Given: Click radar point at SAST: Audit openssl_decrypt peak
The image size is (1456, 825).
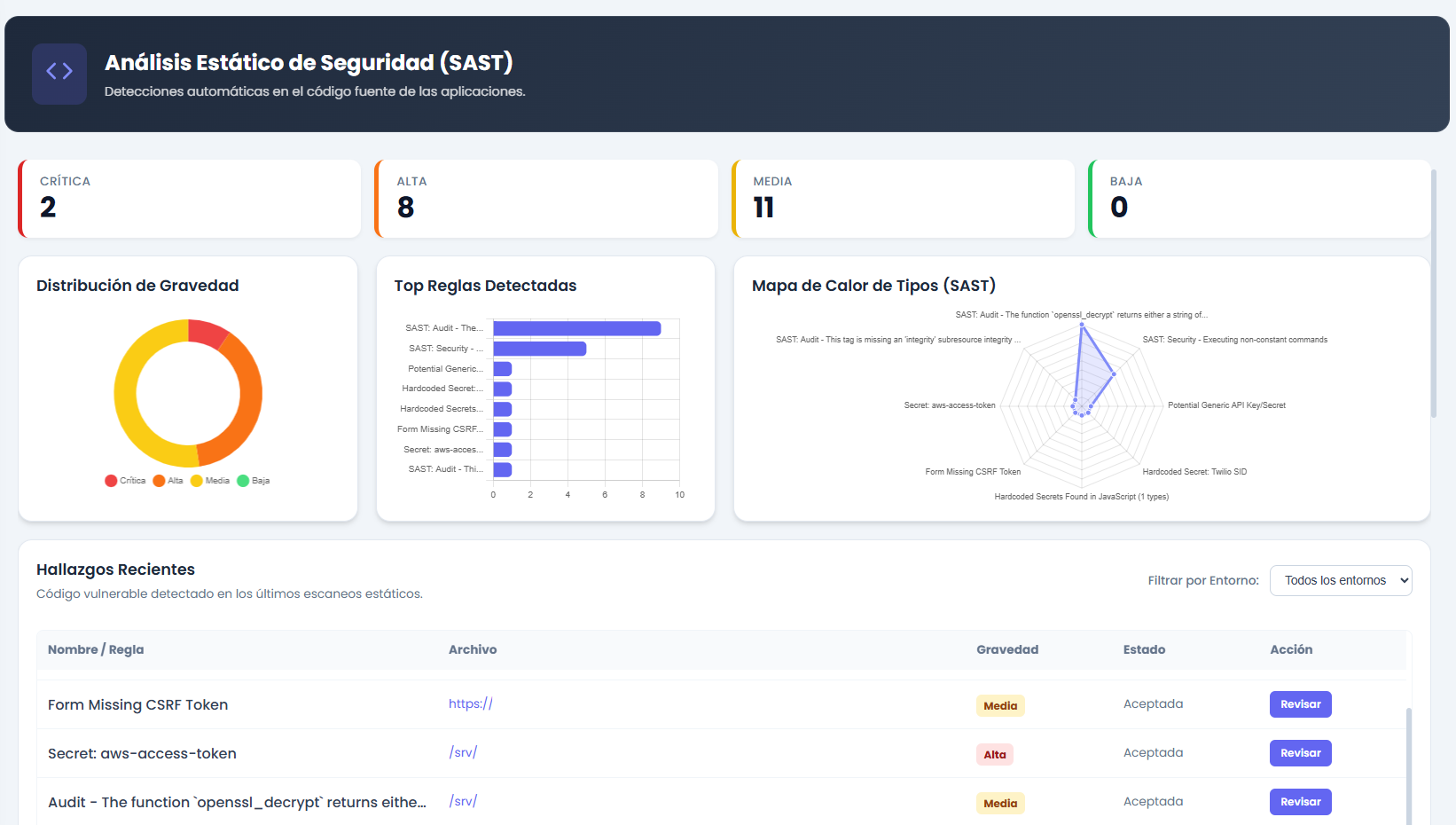Looking at the screenshot, I should (1082, 326).
